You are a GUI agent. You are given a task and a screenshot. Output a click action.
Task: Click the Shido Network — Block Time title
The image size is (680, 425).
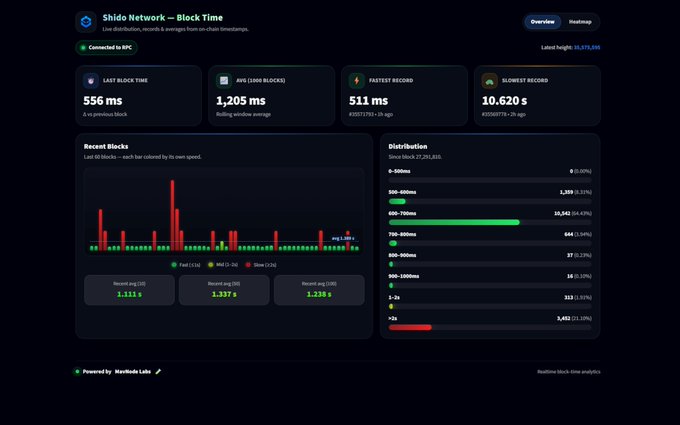click(163, 18)
